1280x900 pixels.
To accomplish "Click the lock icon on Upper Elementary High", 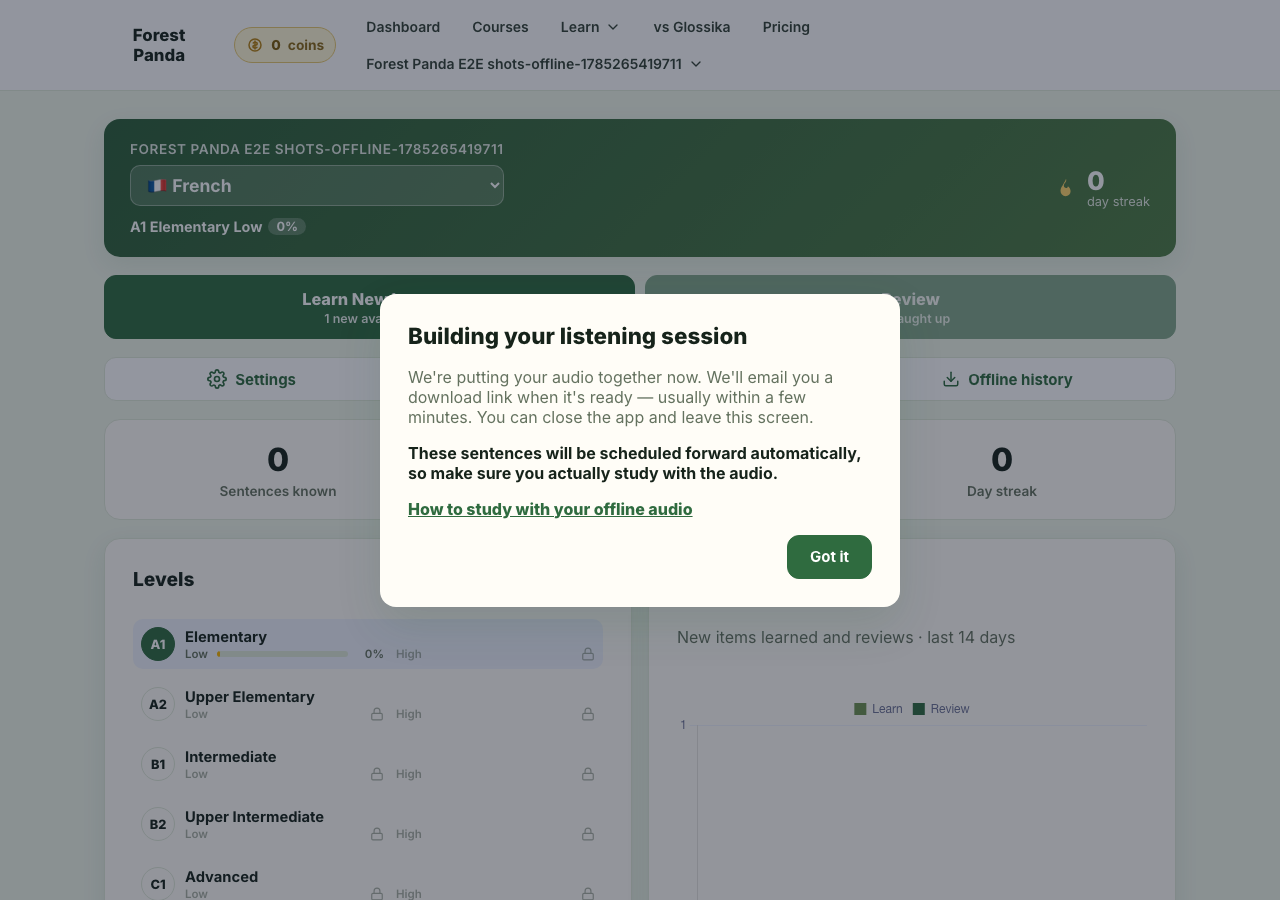I will pyautogui.click(x=588, y=714).
